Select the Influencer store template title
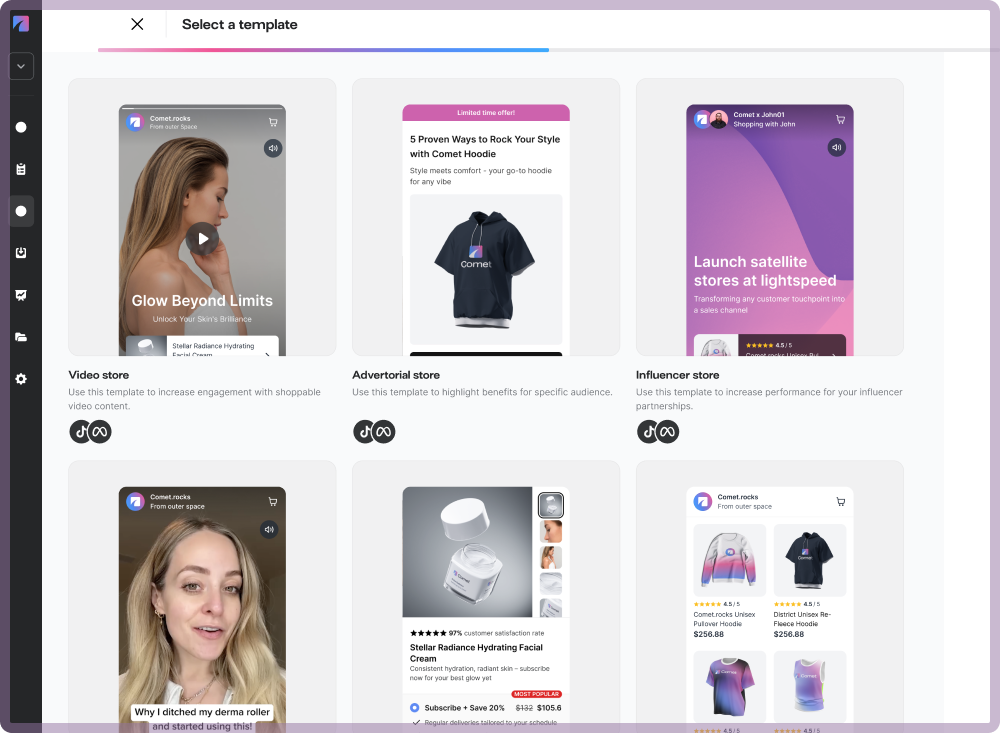1000x733 pixels. 677,375
